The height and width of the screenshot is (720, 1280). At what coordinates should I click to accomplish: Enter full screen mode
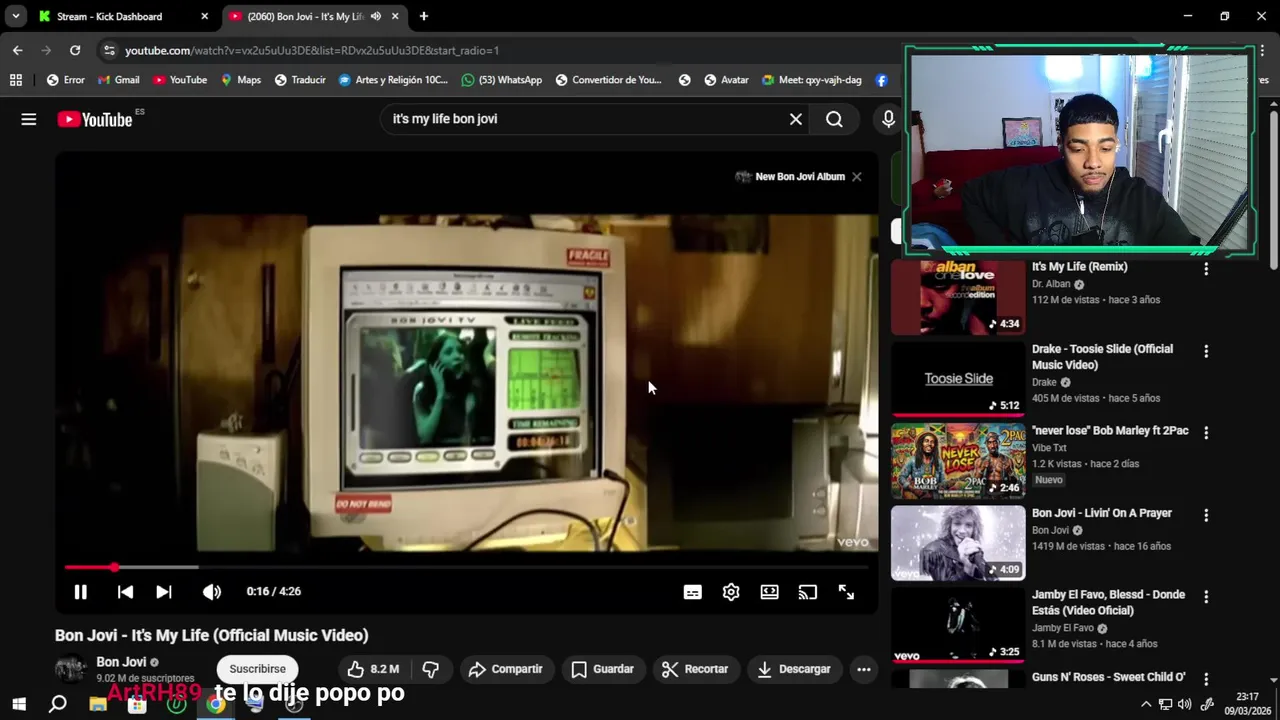tap(846, 592)
